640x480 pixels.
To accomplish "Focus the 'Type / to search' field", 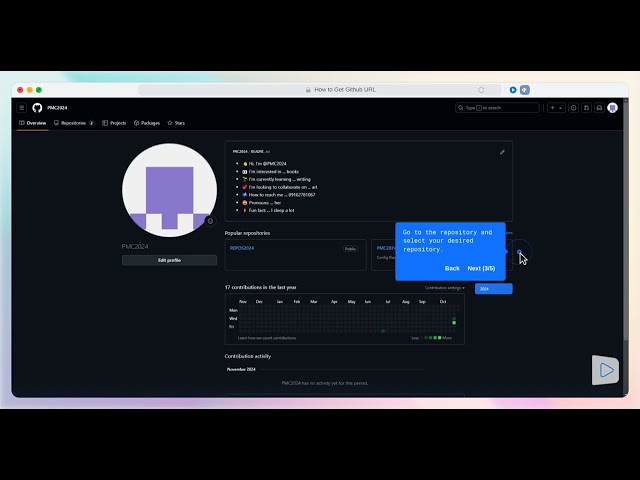I will (x=497, y=108).
